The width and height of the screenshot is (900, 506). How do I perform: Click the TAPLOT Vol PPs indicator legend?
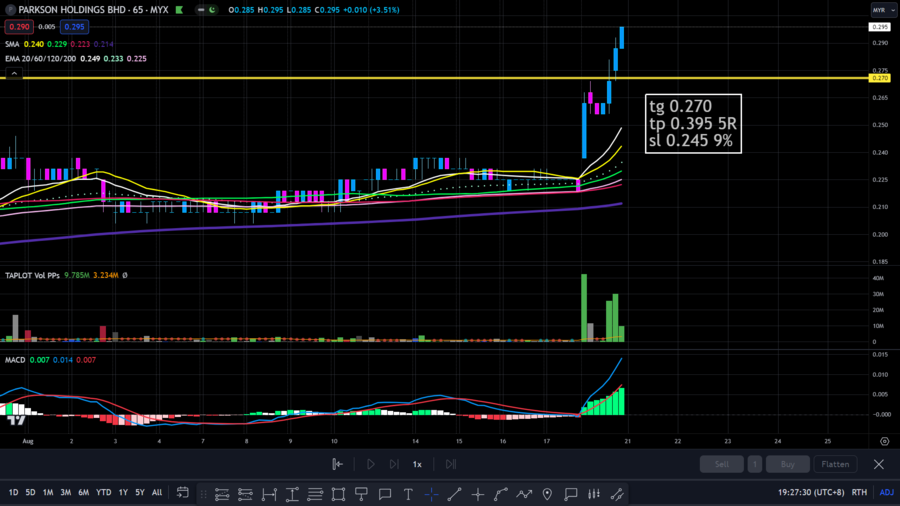(x=32, y=275)
